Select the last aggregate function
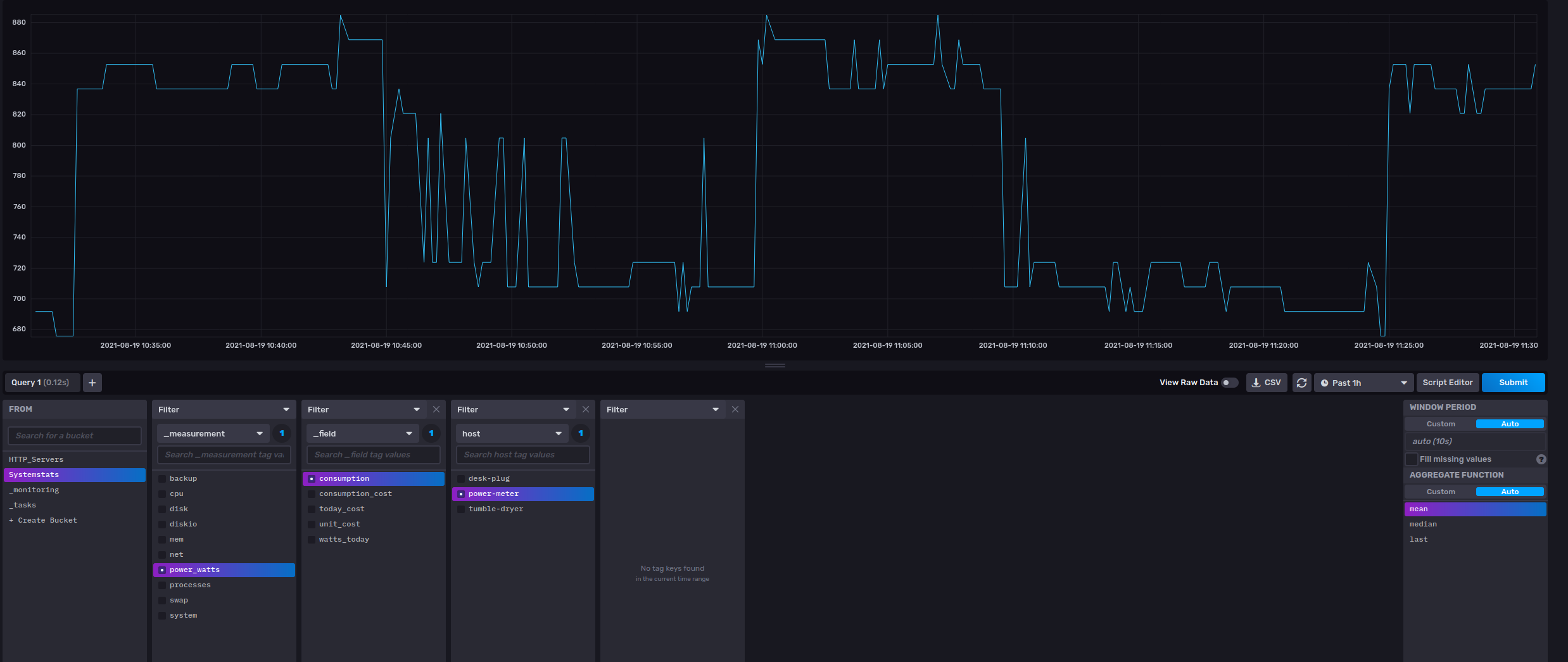Screen dimensions: 1568x662 click(1475, 540)
